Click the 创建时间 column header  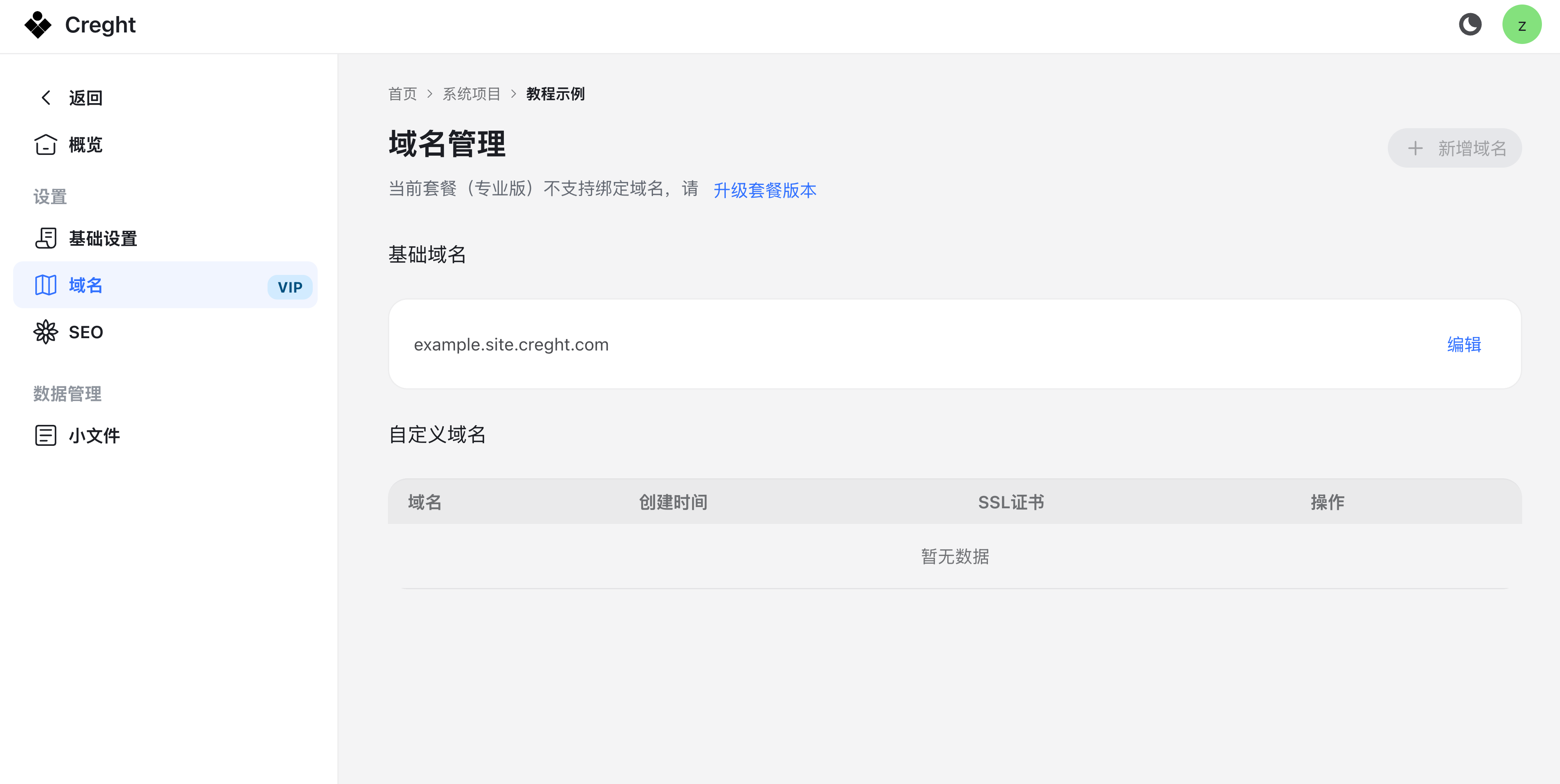click(x=674, y=502)
